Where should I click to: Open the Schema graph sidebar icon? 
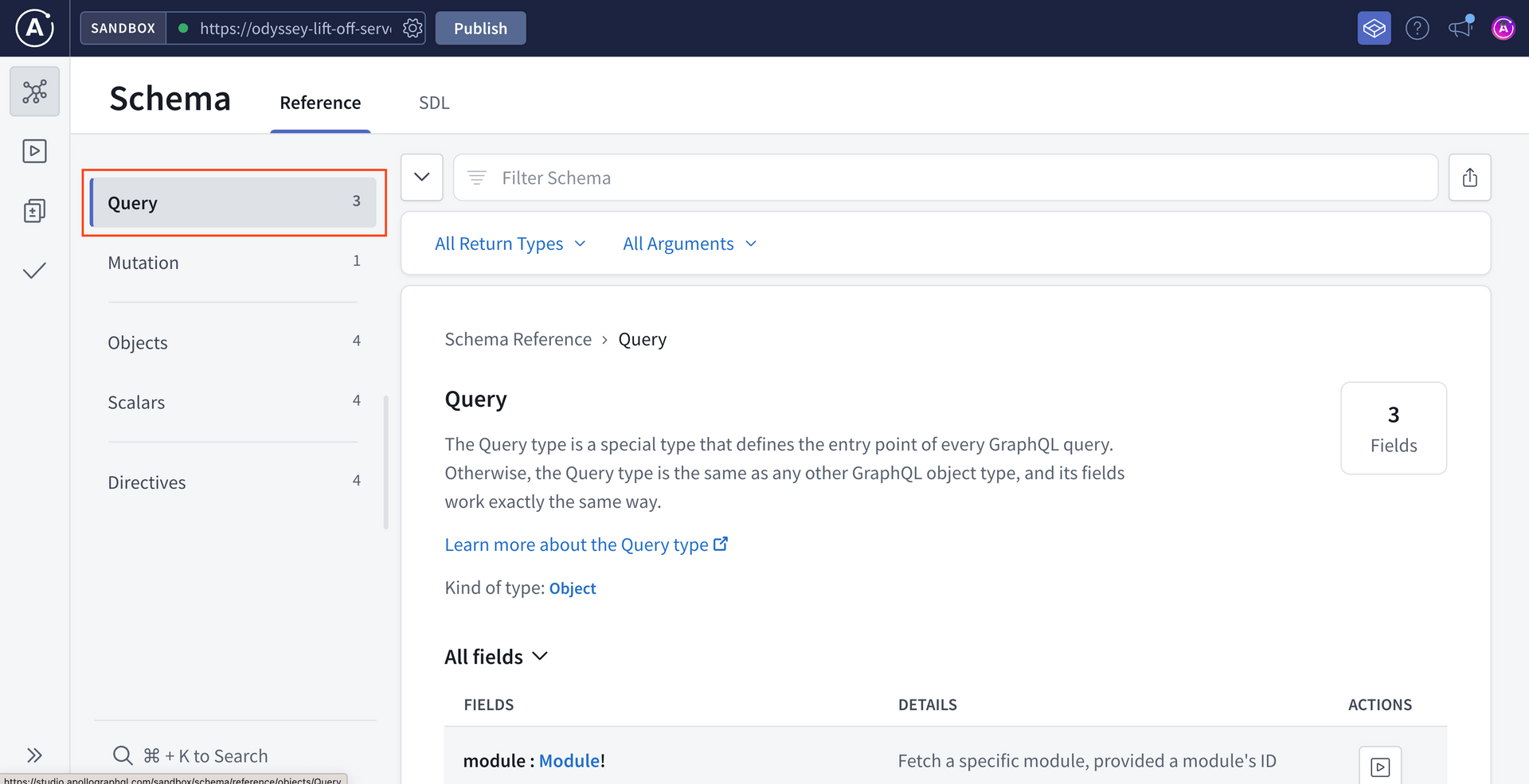pyautogui.click(x=34, y=92)
